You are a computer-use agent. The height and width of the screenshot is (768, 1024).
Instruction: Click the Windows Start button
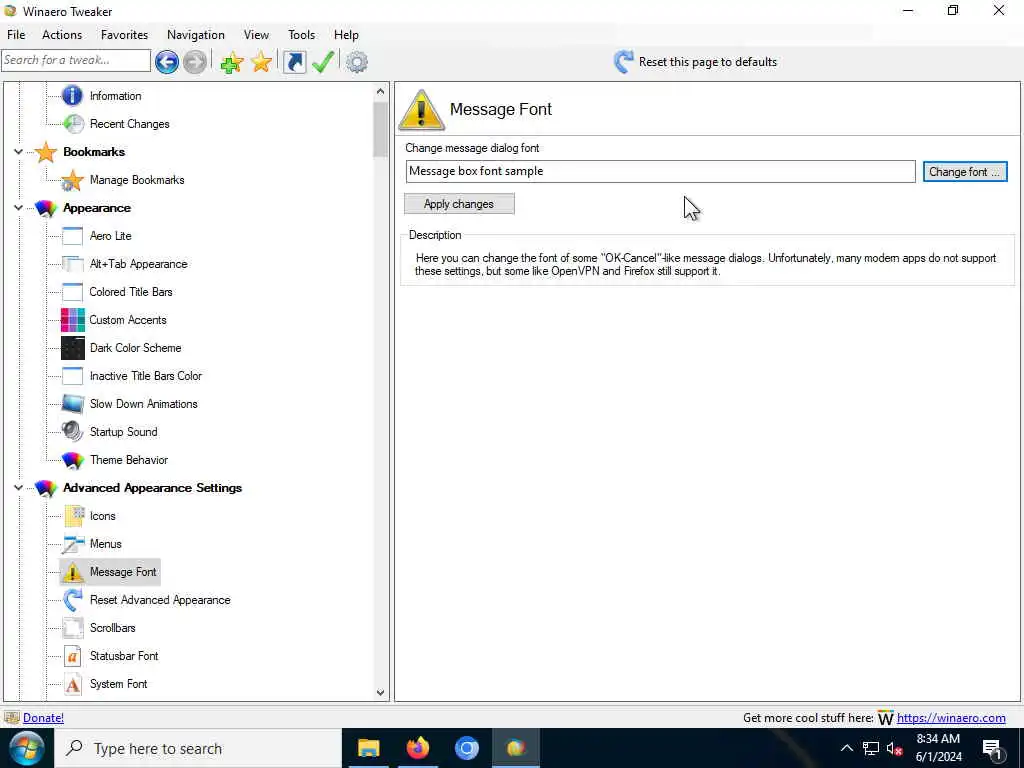coord(26,748)
